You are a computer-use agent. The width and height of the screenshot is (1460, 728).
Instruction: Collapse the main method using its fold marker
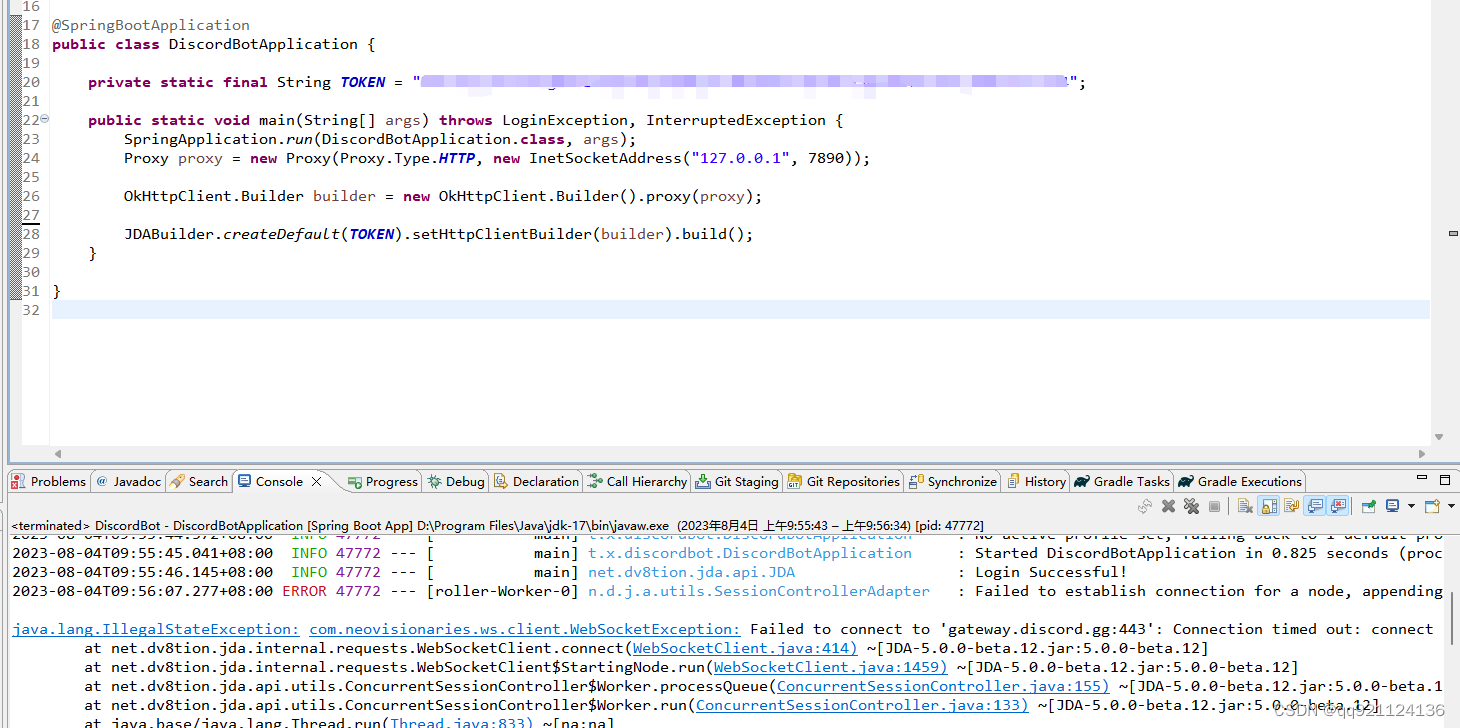(43, 119)
